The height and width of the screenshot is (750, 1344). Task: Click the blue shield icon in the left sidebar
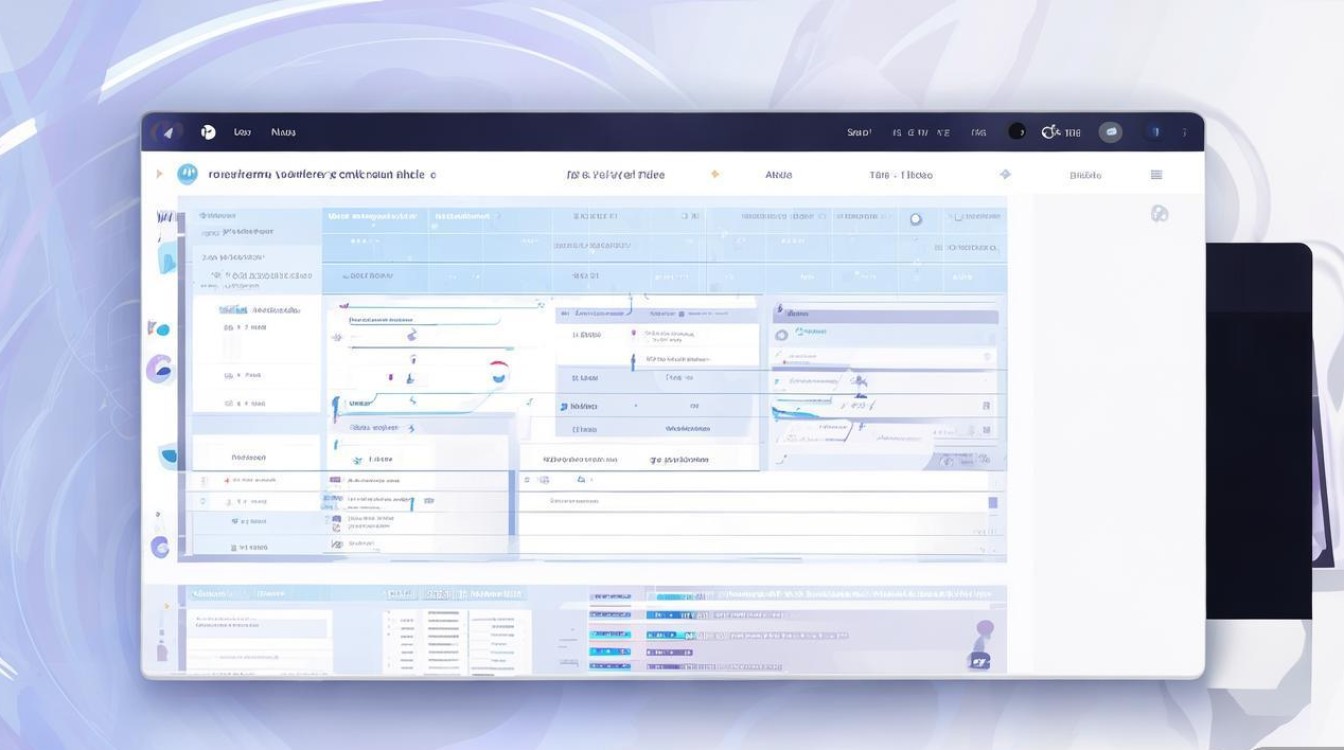pos(169,457)
